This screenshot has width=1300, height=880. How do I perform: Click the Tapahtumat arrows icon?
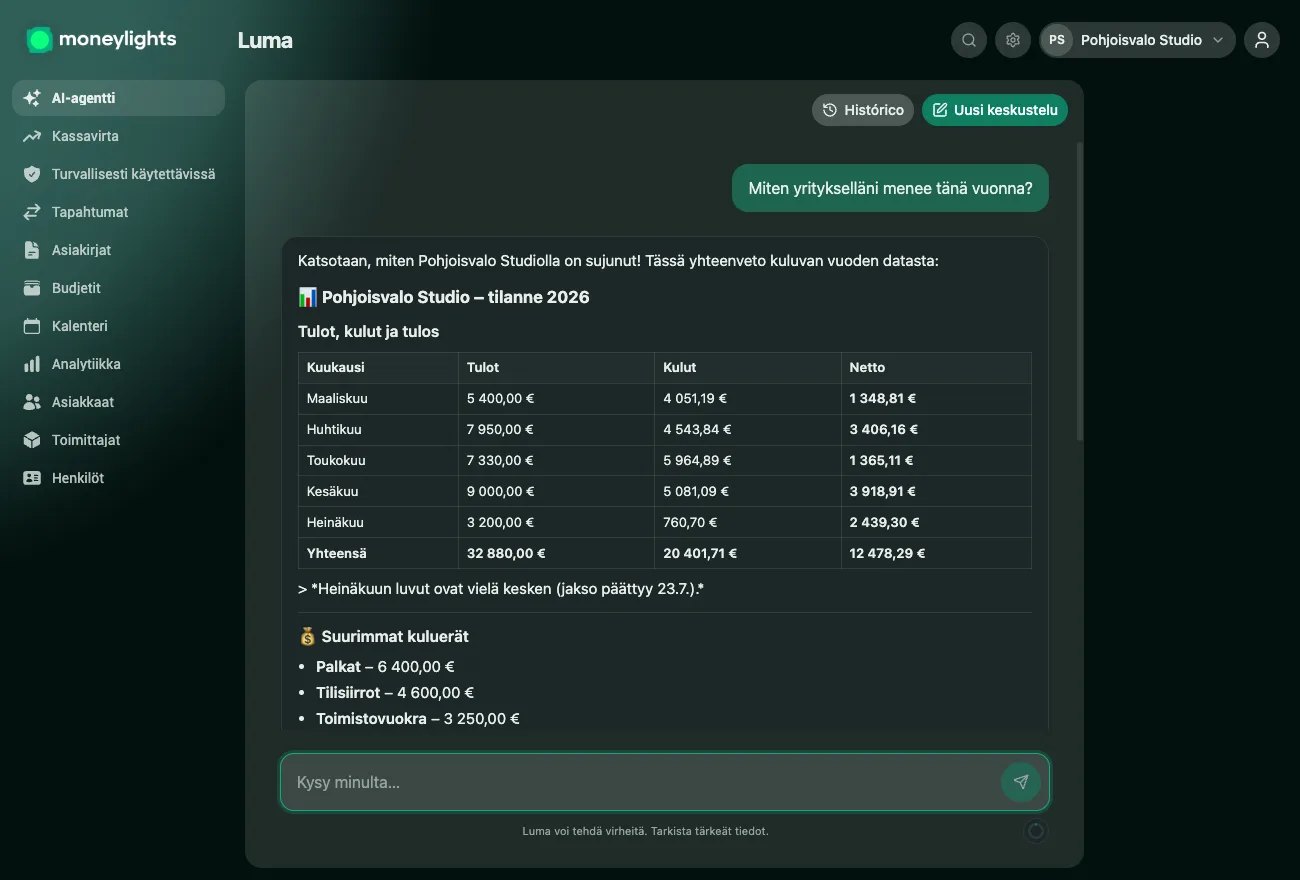32,212
